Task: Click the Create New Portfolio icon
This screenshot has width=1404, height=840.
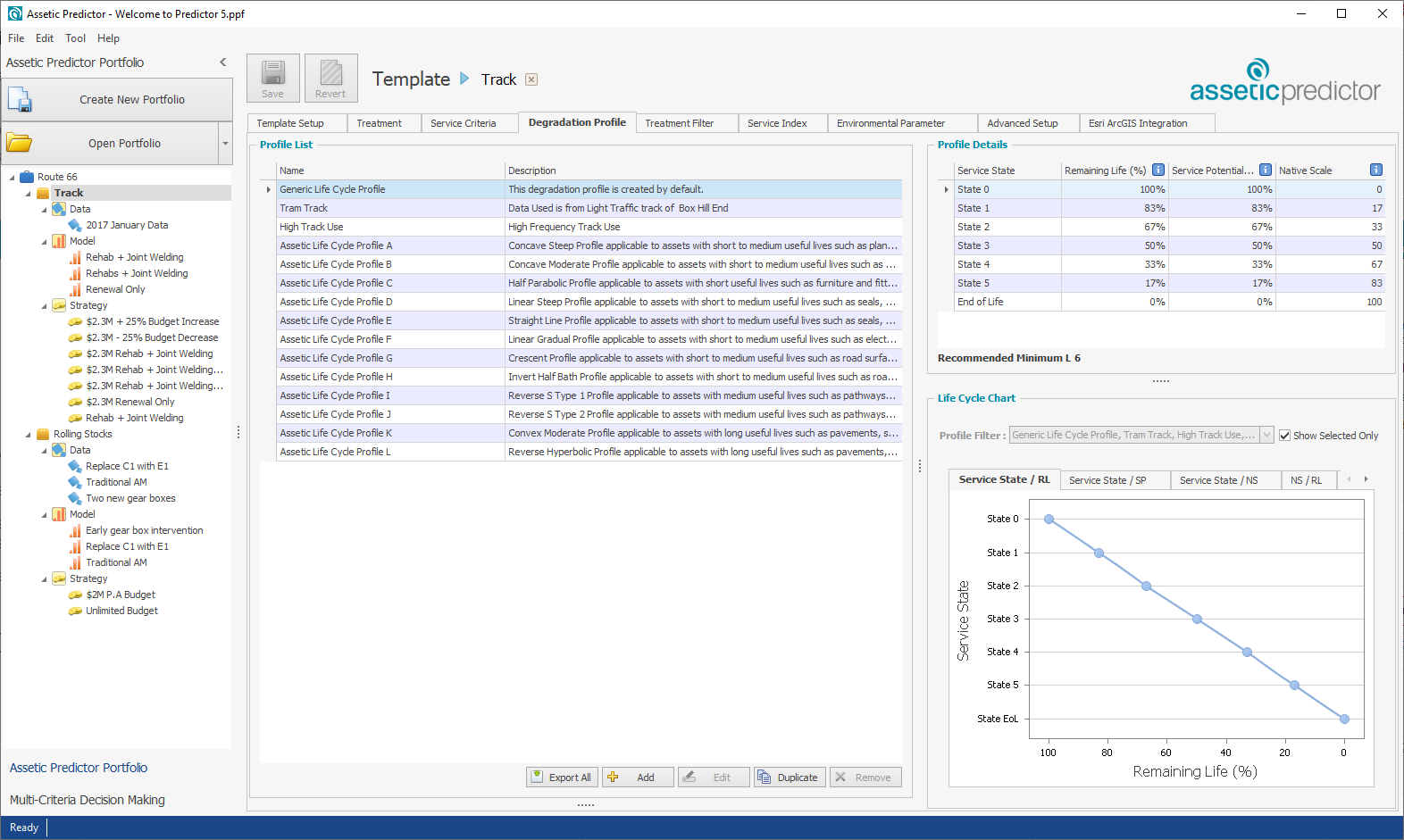Action: (x=21, y=100)
